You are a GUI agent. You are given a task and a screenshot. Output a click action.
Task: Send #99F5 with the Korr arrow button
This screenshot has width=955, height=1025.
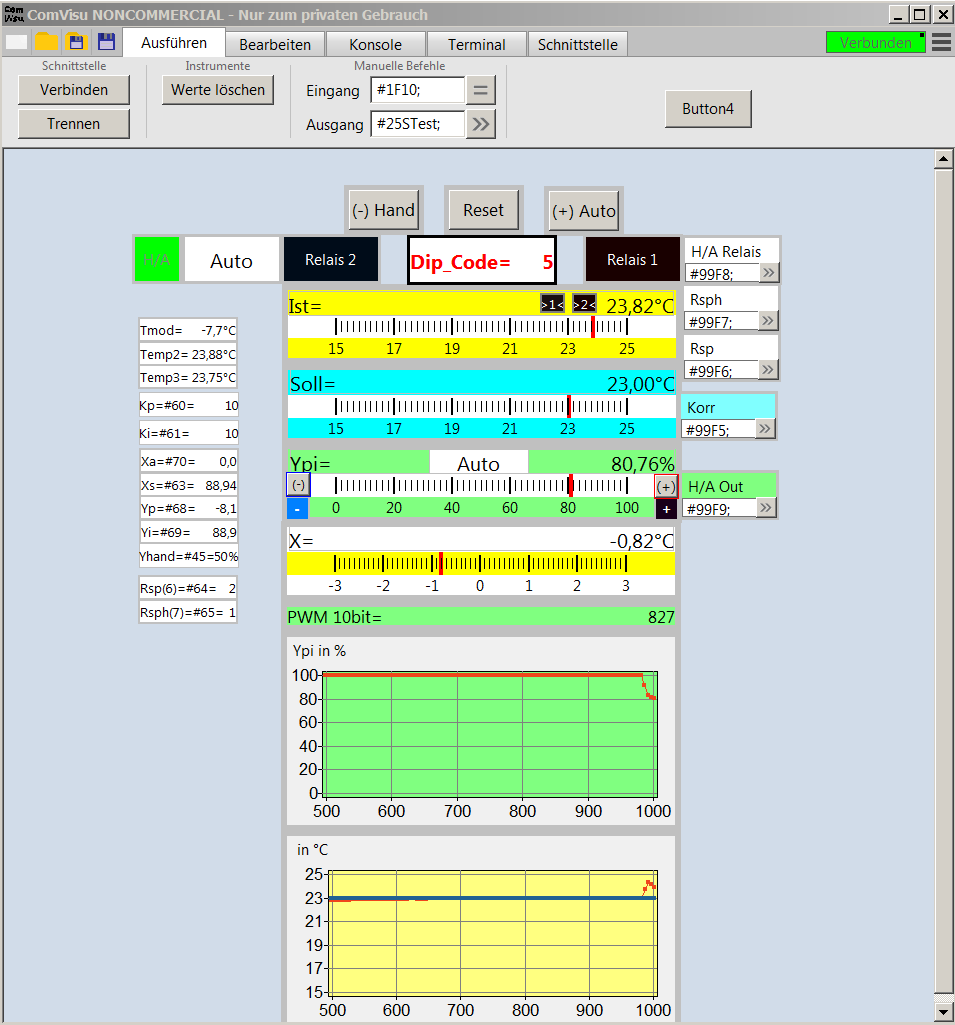coord(765,429)
